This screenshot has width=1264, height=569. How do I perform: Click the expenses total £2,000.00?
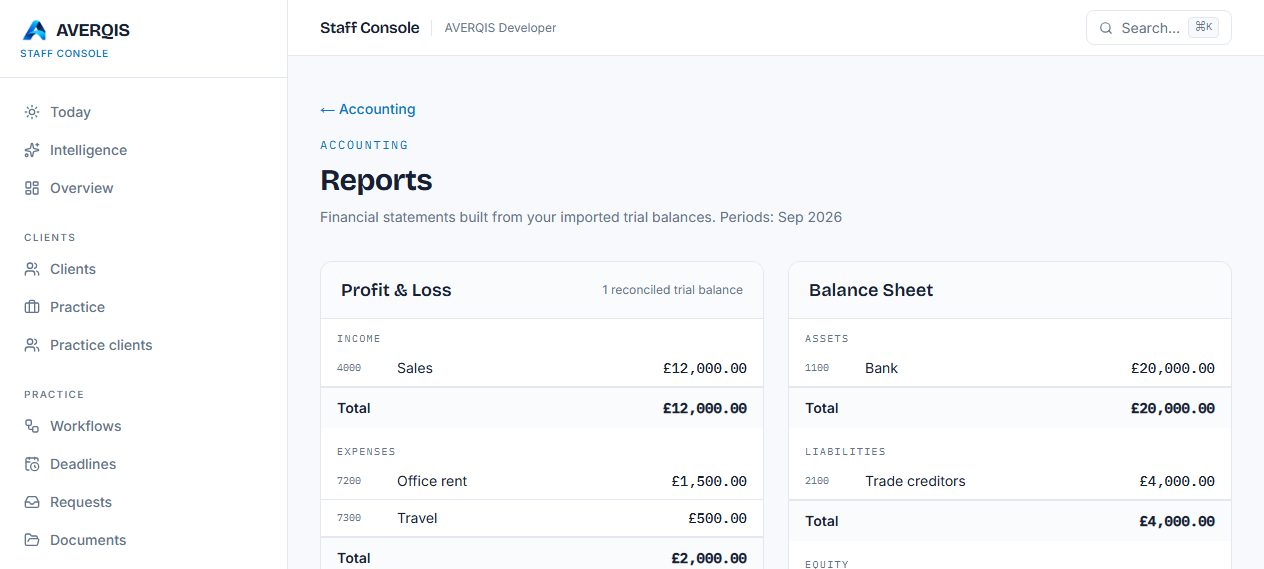709,558
